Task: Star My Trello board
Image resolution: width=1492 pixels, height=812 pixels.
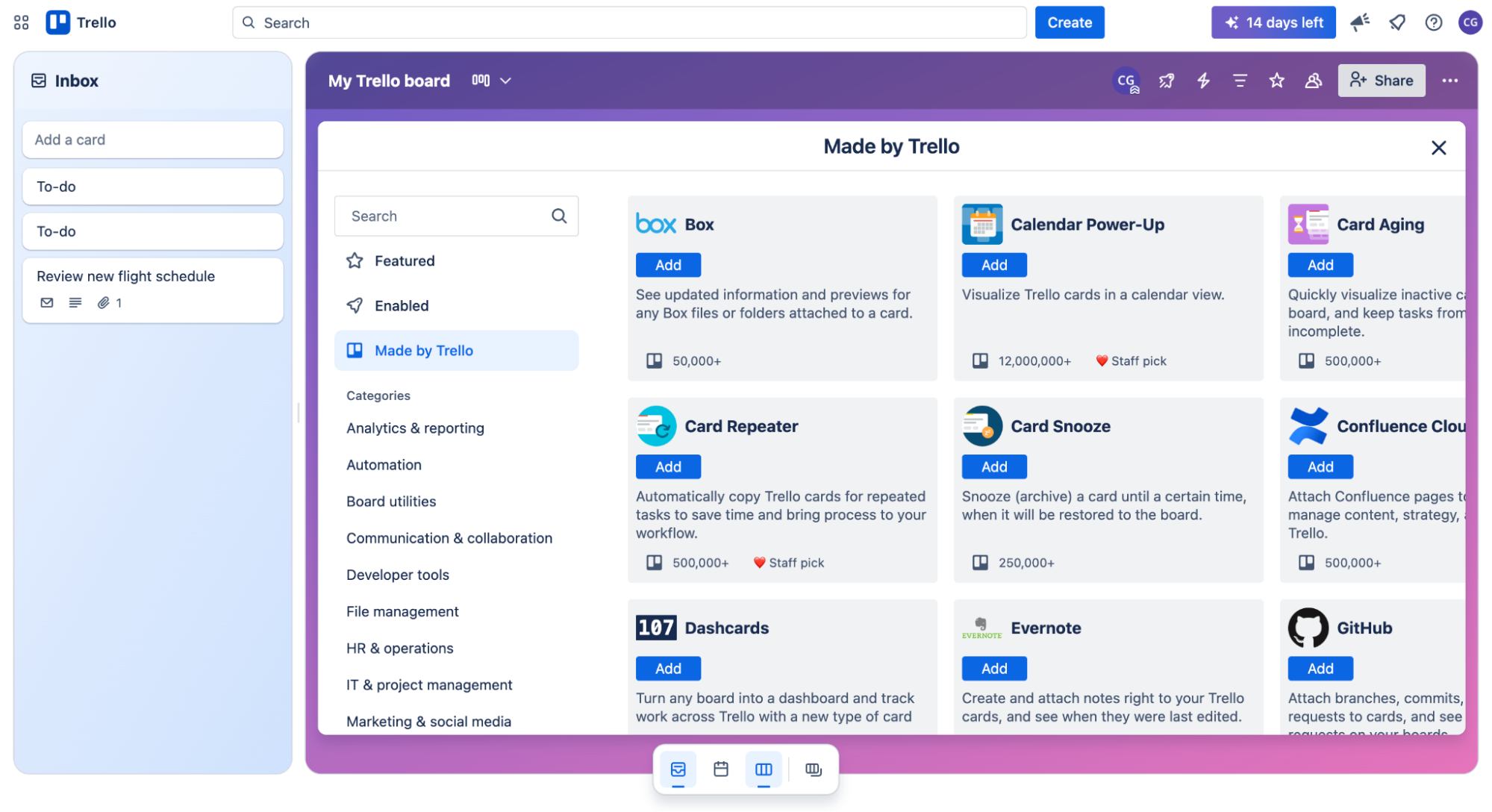Action: pyautogui.click(x=1276, y=81)
